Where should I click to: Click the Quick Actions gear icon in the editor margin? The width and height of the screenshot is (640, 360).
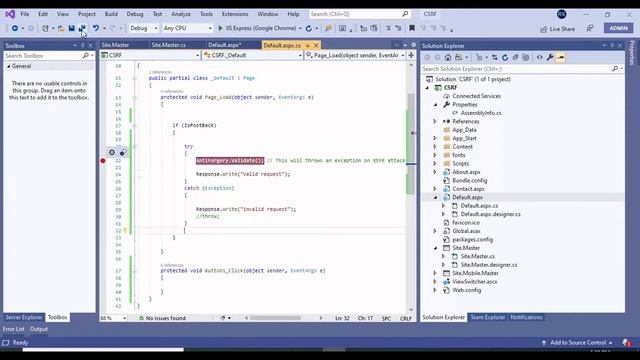coord(111,152)
